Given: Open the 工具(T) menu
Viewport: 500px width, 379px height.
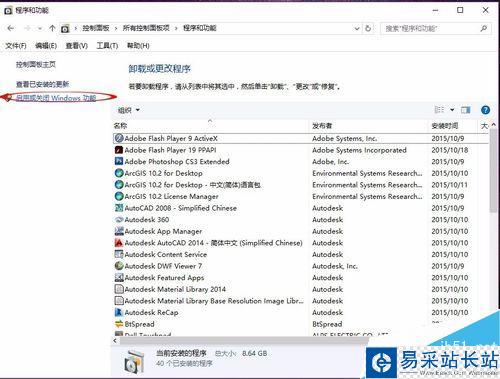Looking at the screenshot, I should tap(107, 46).
